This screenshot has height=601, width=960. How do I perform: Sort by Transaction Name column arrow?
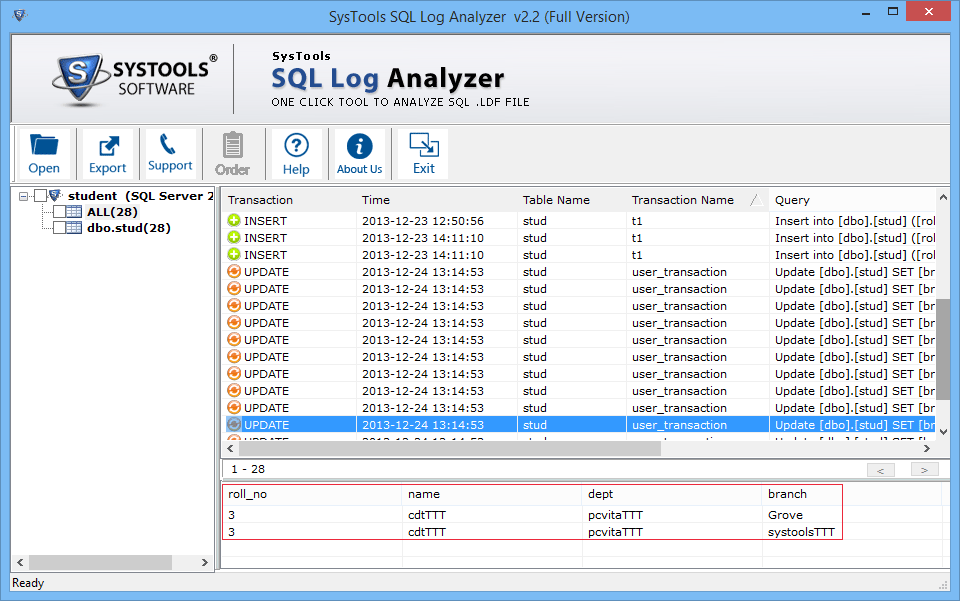pos(756,200)
